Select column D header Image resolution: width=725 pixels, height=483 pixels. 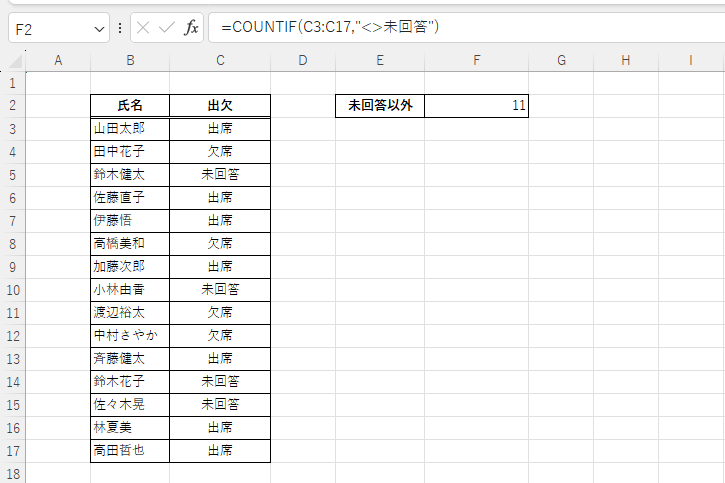click(303, 60)
